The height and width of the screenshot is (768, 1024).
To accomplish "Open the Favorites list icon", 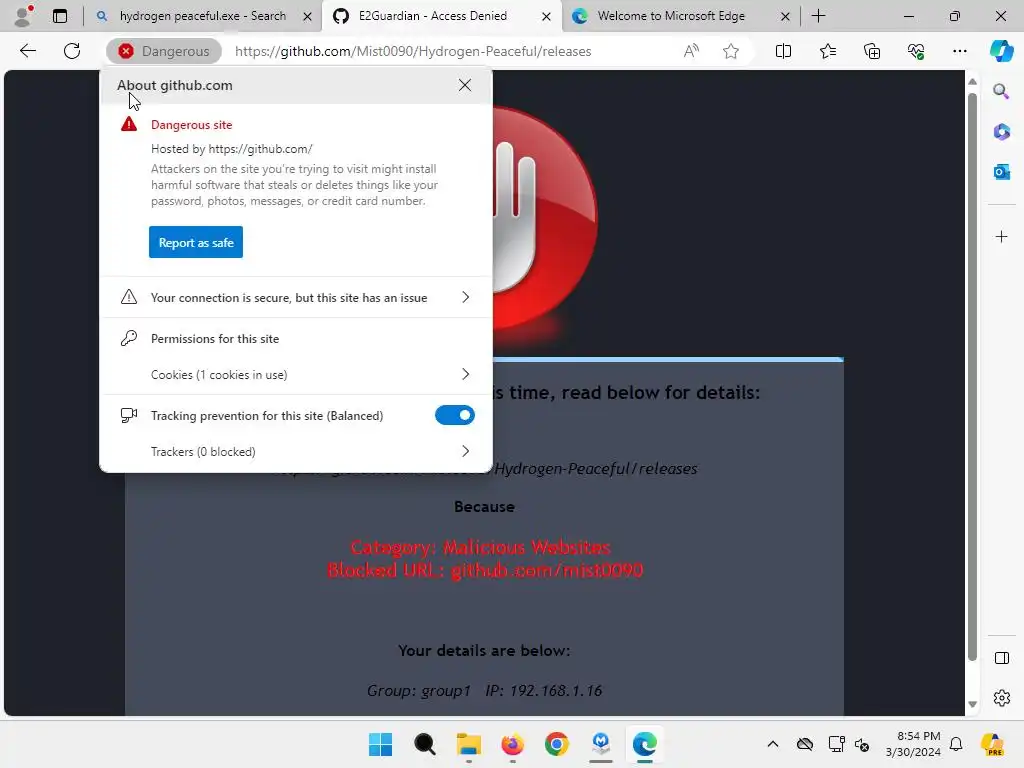I will coord(827,51).
